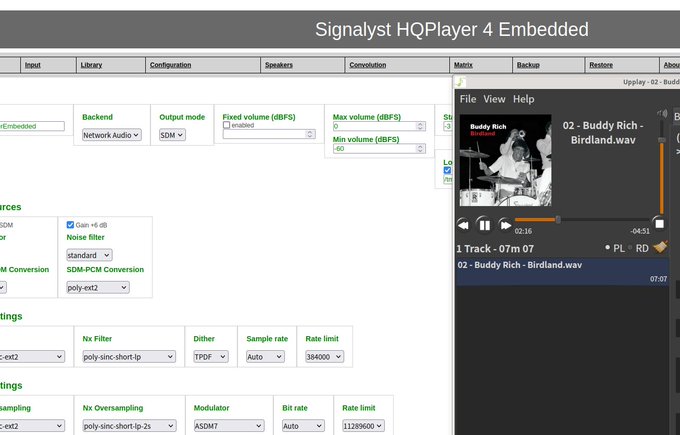The height and width of the screenshot is (435, 680).
Task: Open the Convolution tab
Action: (367, 65)
